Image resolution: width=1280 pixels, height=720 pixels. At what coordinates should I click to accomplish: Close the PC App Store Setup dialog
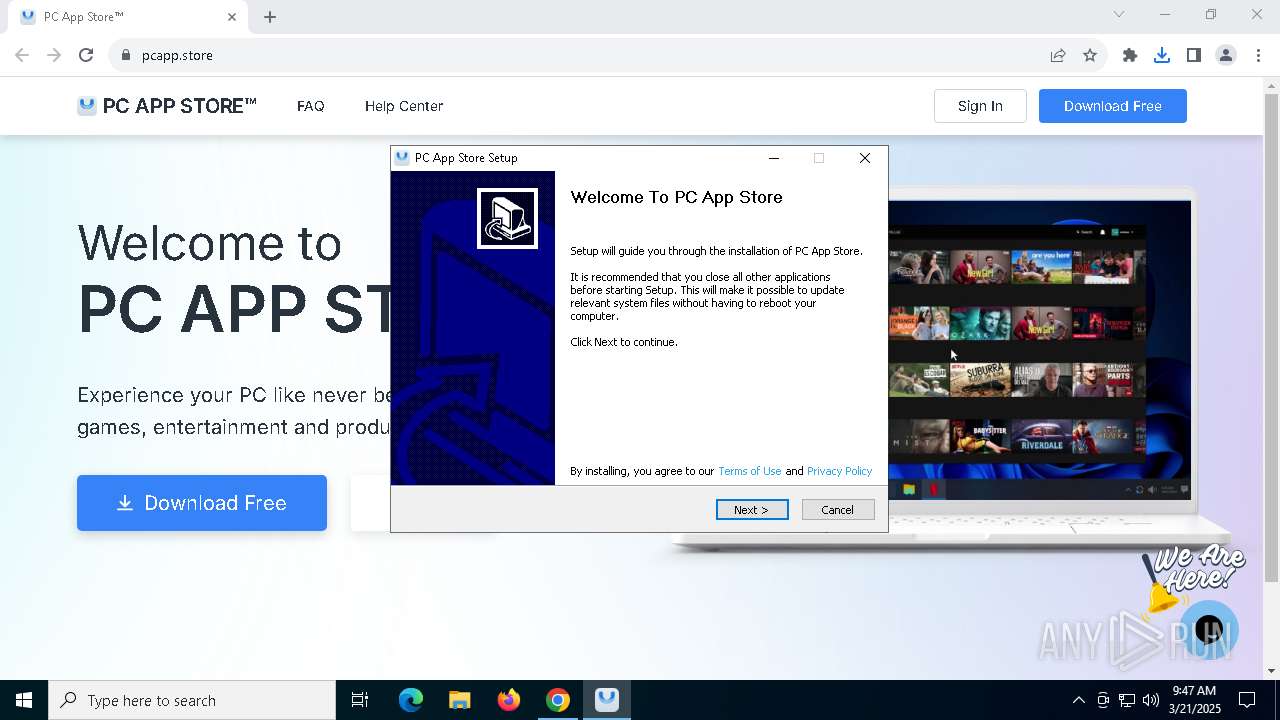click(865, 158)
